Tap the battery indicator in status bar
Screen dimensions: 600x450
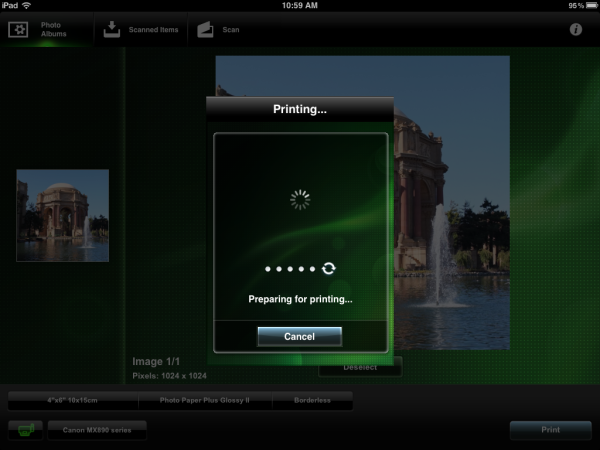click(x=587, y=6)
